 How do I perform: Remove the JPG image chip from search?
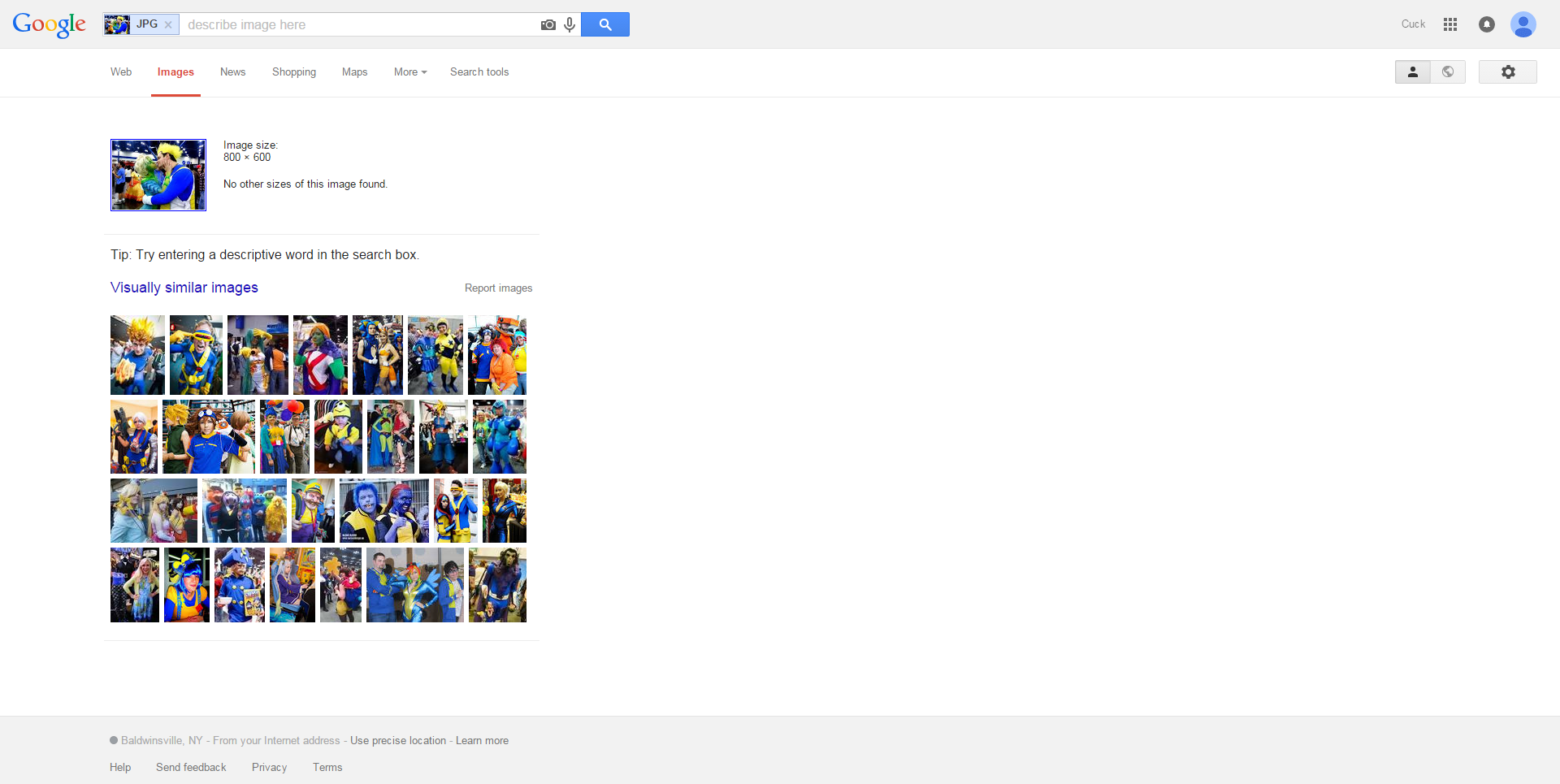pos(168,25)
